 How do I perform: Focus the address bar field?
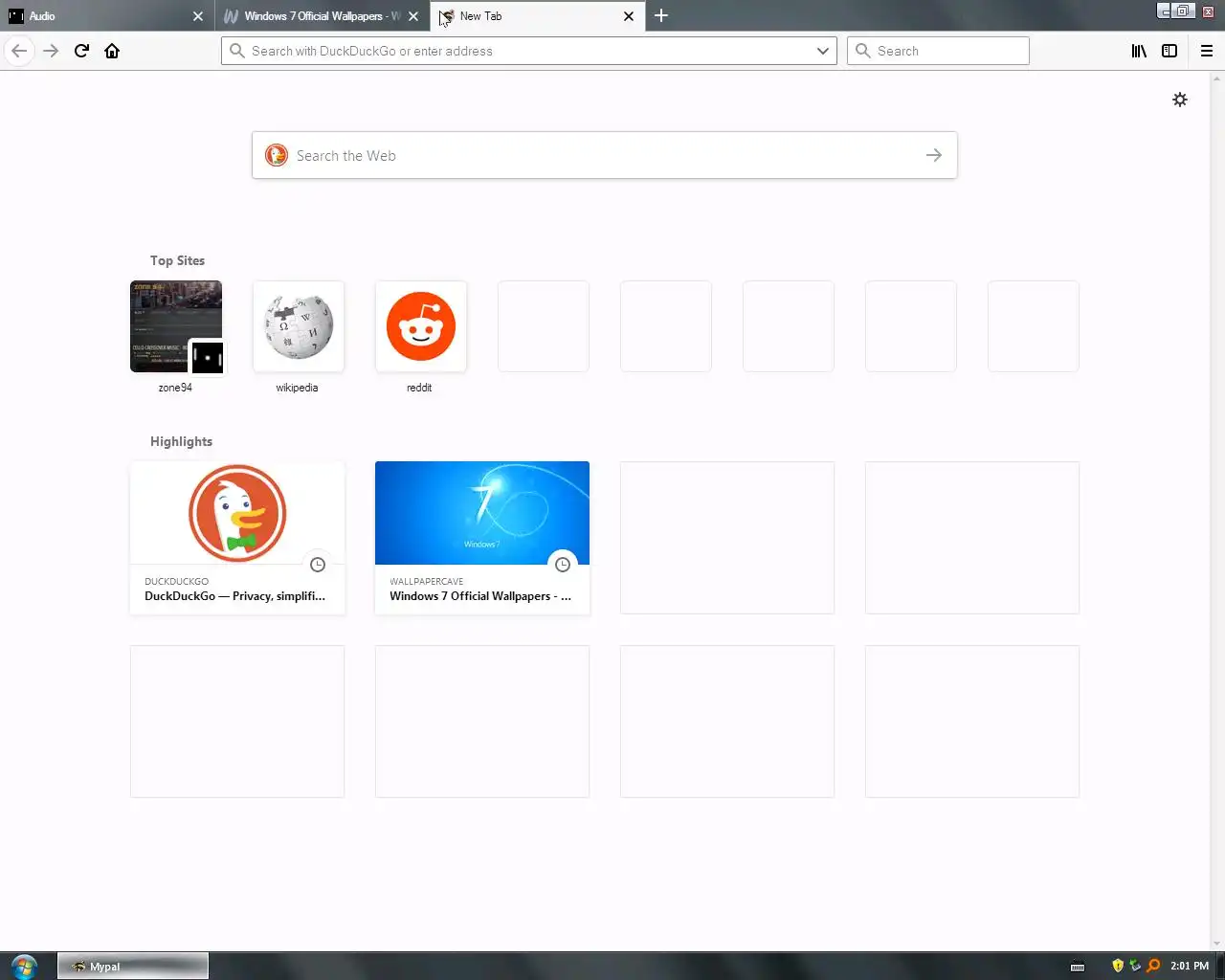tap(529, 51)
